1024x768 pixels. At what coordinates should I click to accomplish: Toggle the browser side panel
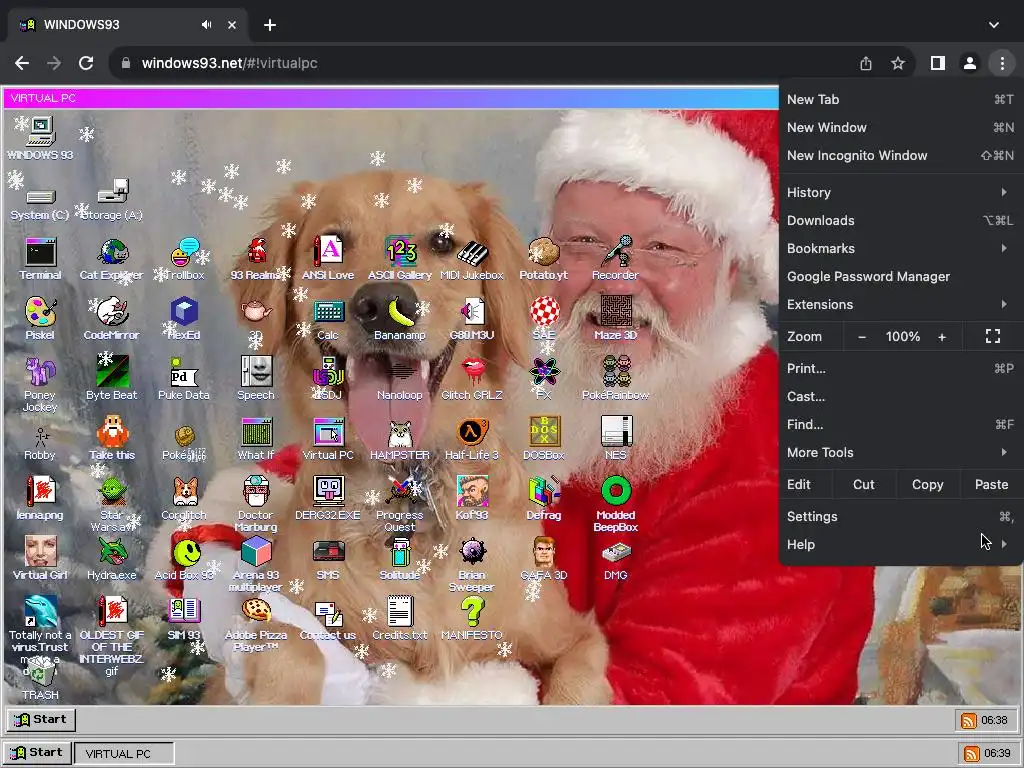tap(937, 63)
